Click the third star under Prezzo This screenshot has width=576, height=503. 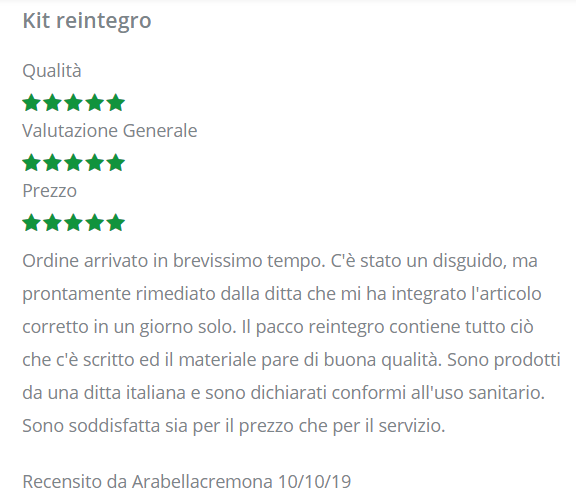pyautogui.click(x=73, y=223)
